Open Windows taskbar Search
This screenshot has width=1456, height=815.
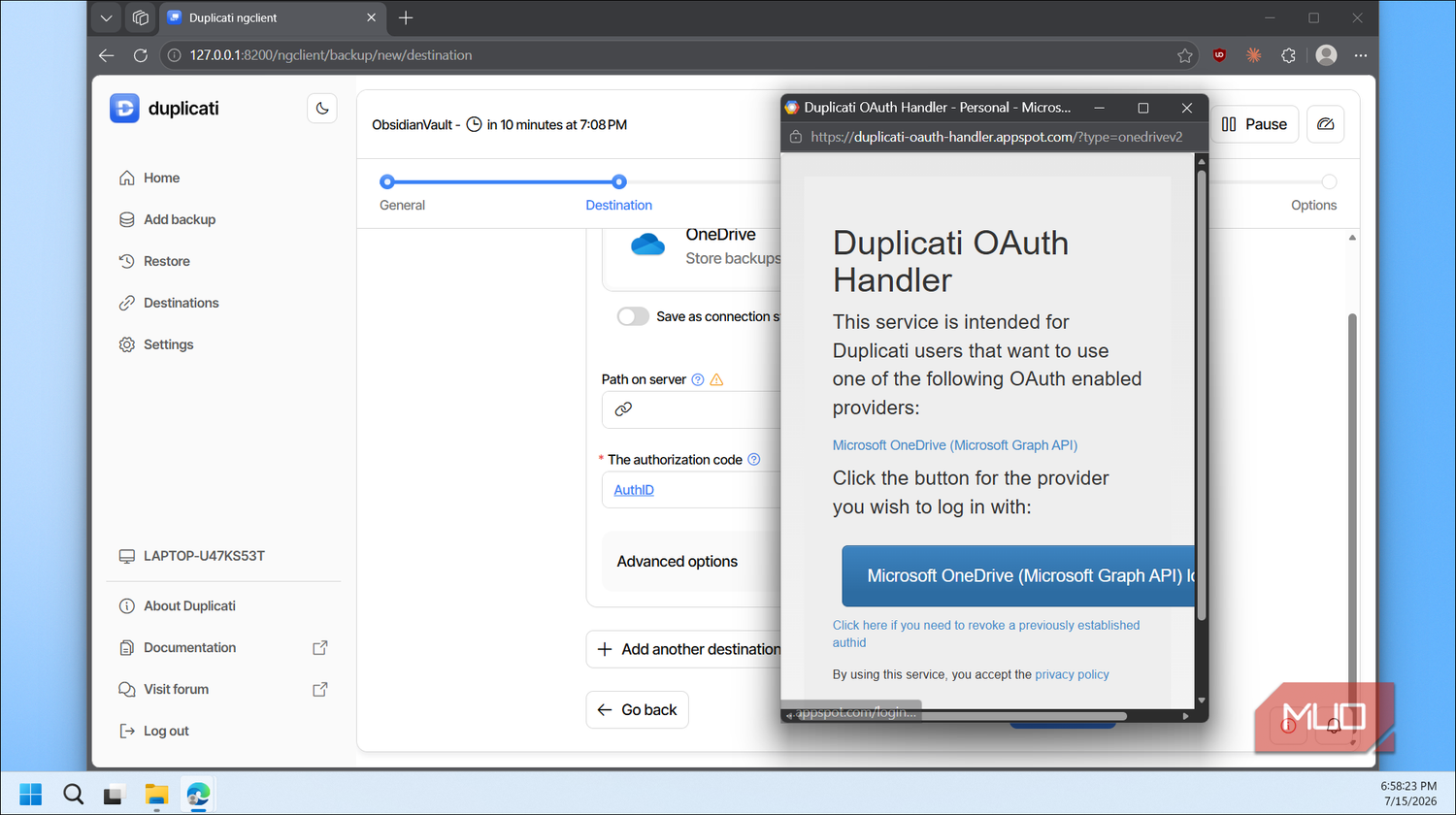click(x=73, y=795)
